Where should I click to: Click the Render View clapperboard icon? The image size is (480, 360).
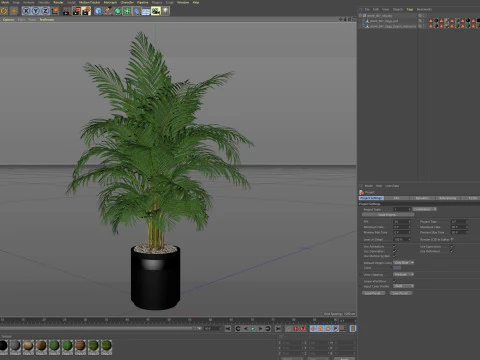pyautogui.click(x=67, y=11)
